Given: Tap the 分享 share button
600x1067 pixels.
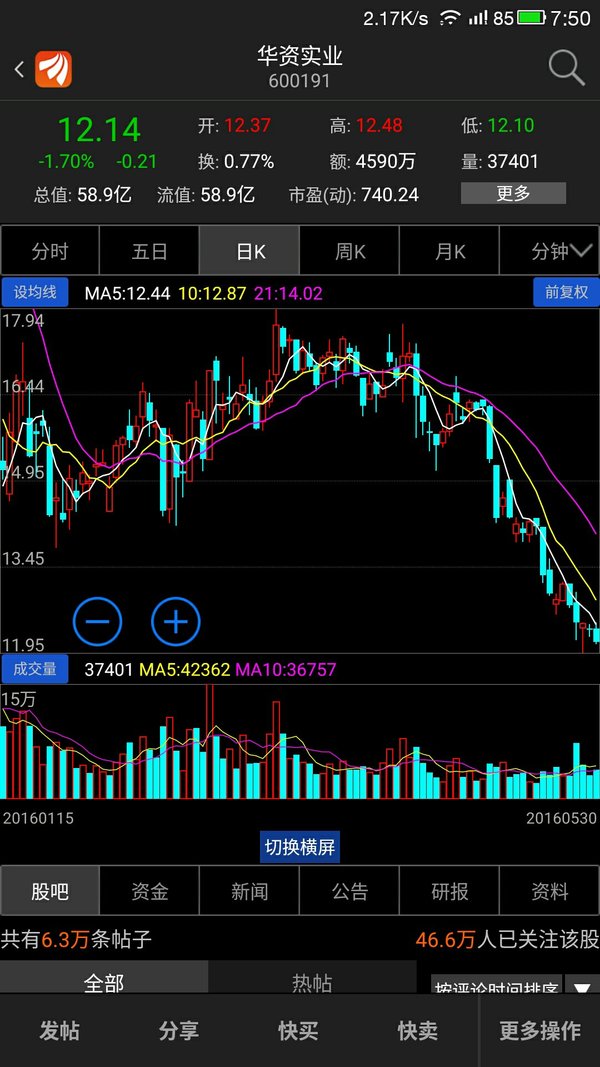Looking at the screenshot, I should click(x=179, y=1030).
